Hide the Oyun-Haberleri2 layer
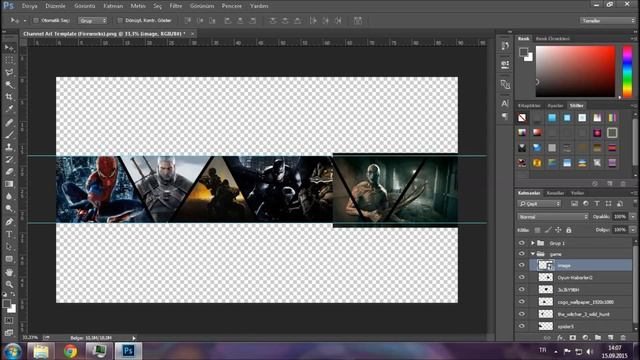This screenshot has width=640, height=360. pyautogui.click(x=522, y=278)
